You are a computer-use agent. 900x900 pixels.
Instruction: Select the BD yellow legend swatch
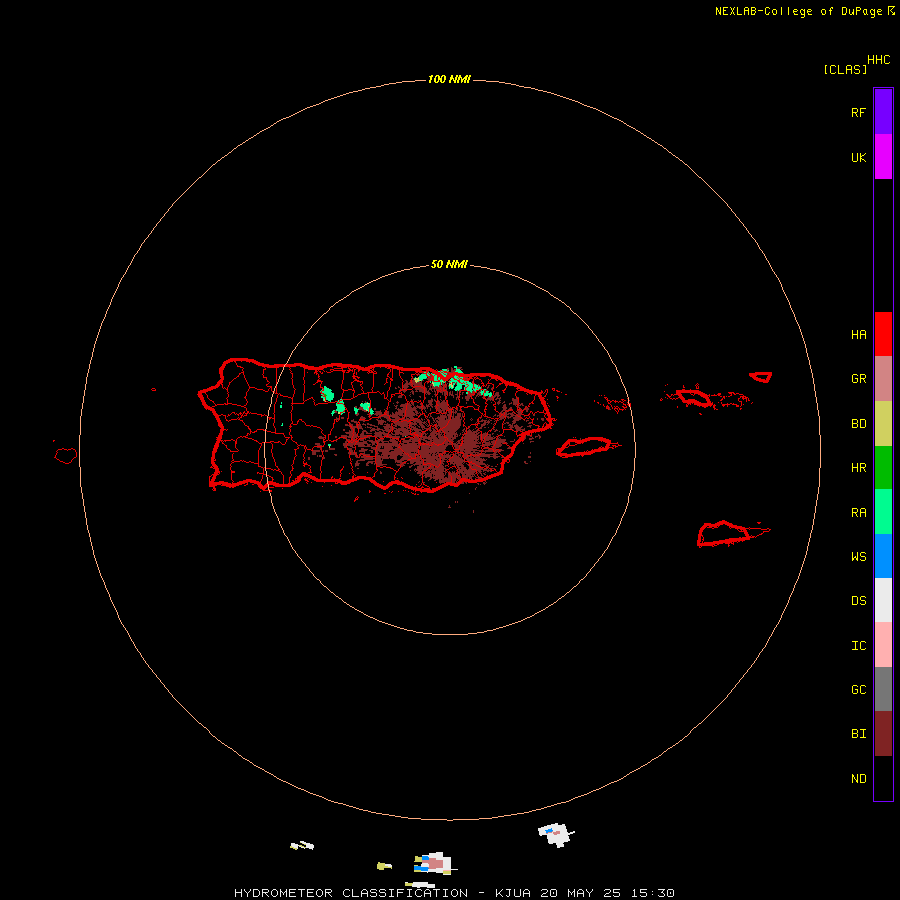[x=883, y=424]
